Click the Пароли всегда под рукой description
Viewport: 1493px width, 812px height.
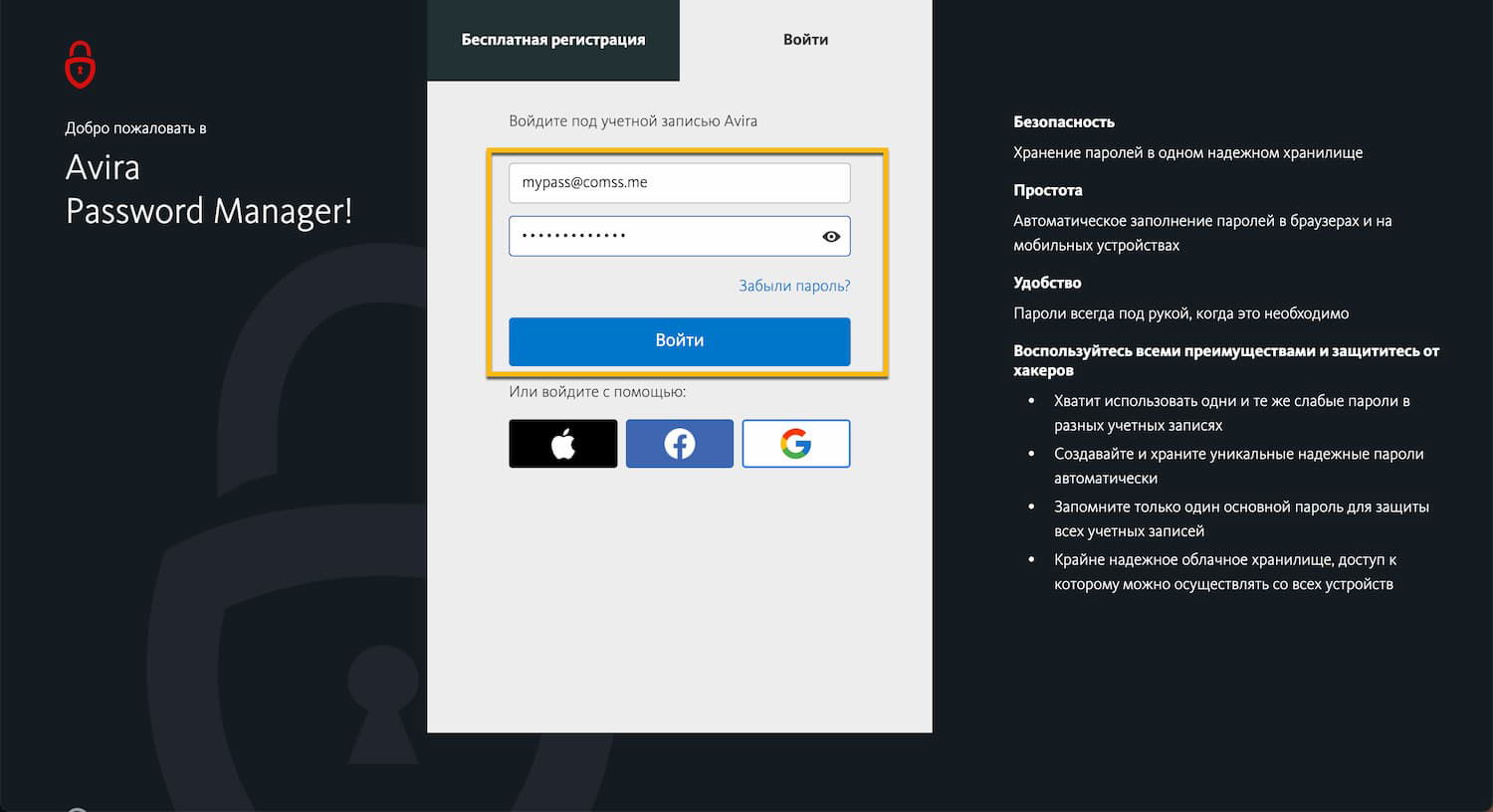pos(1181,313)
